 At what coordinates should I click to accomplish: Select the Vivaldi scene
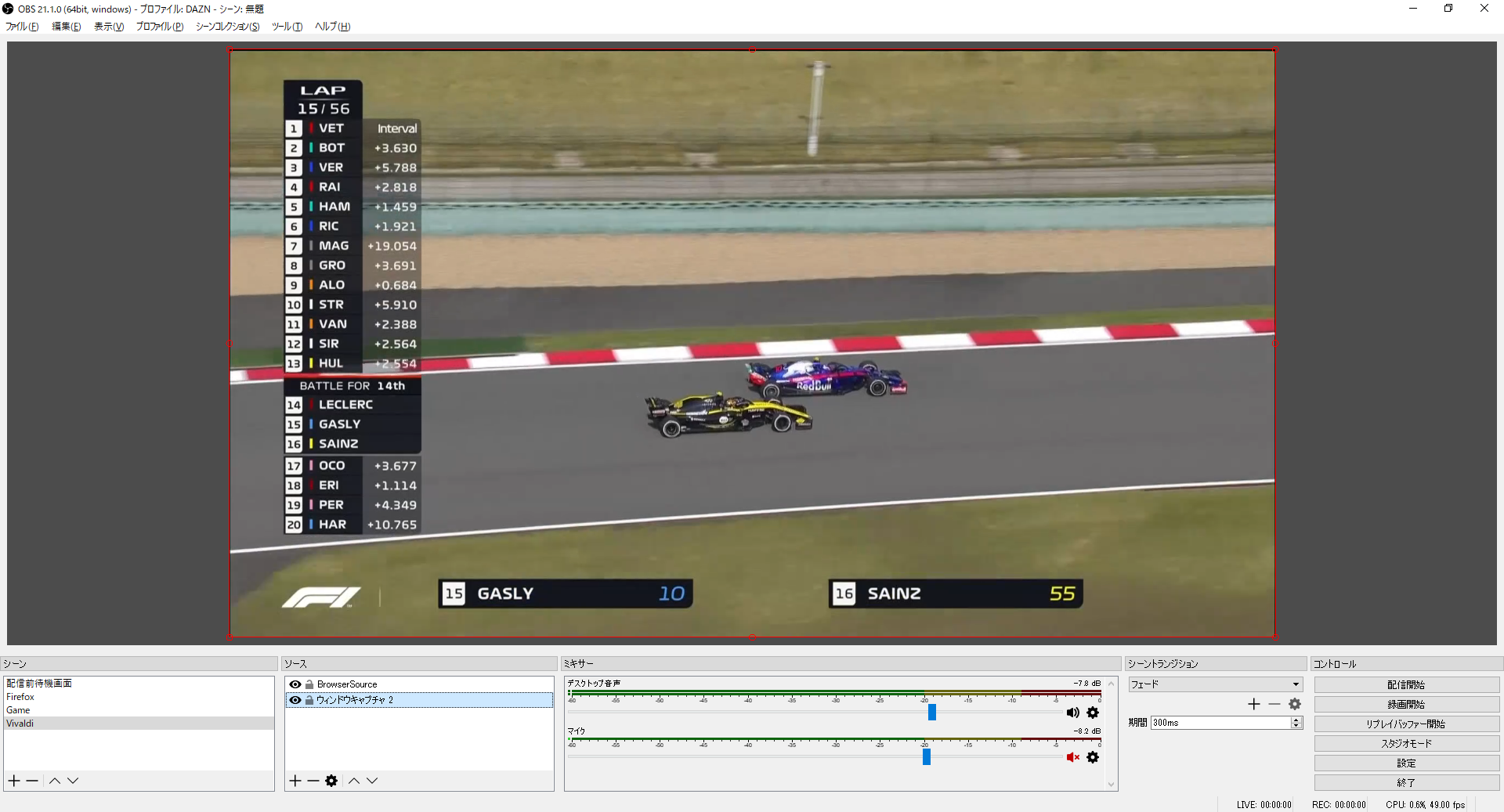(x=139, y=724)
